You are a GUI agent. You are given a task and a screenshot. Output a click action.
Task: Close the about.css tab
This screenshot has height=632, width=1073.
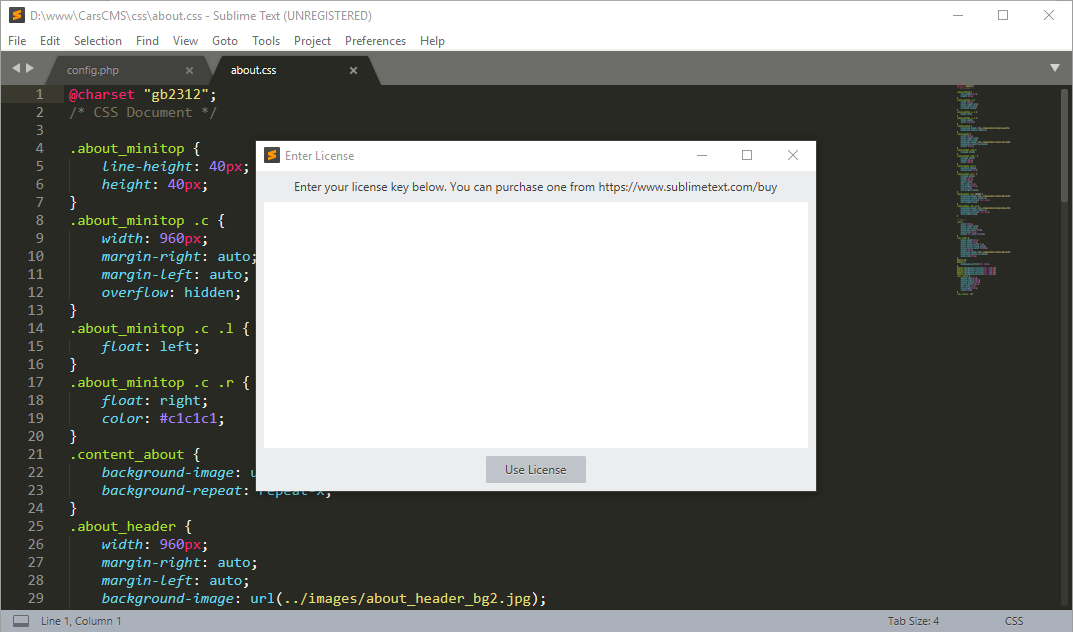pos(353,70)
